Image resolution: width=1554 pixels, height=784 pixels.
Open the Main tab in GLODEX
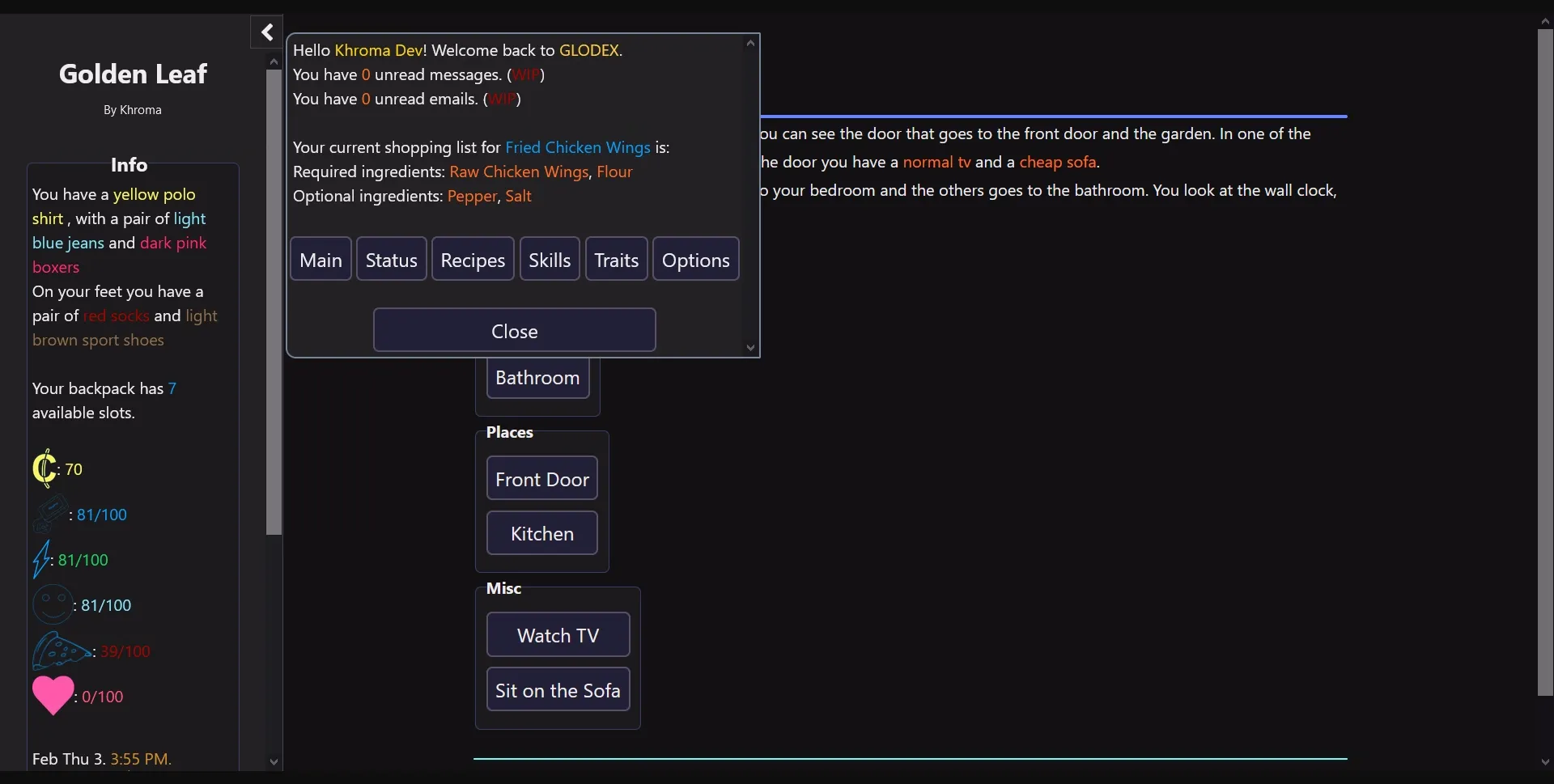point(321,260)
